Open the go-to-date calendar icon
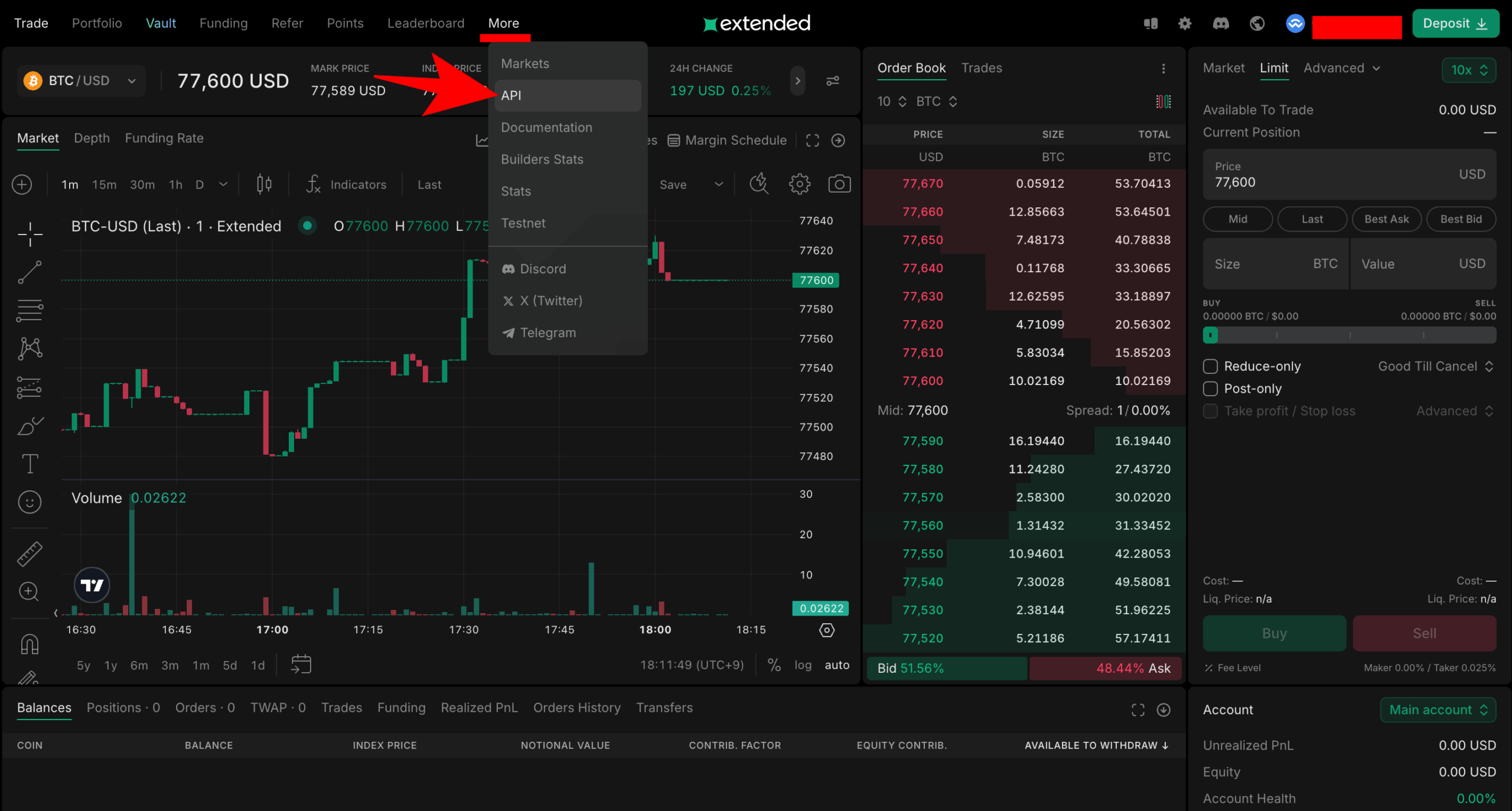 tap(301, 665)
